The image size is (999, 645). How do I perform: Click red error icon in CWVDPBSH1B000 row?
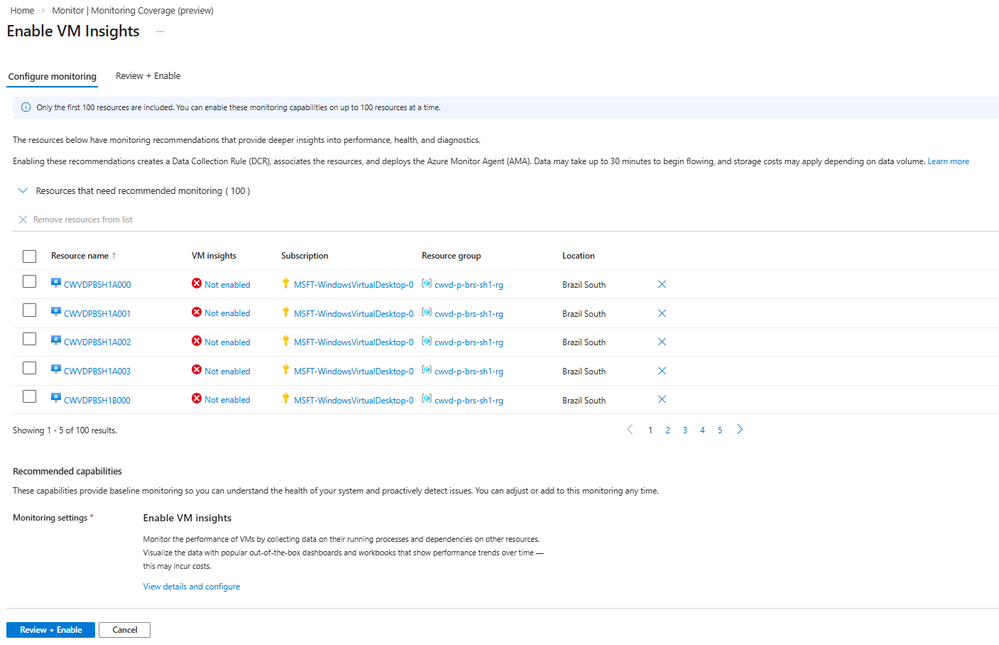pyautogui.click(x=197, y=399)
